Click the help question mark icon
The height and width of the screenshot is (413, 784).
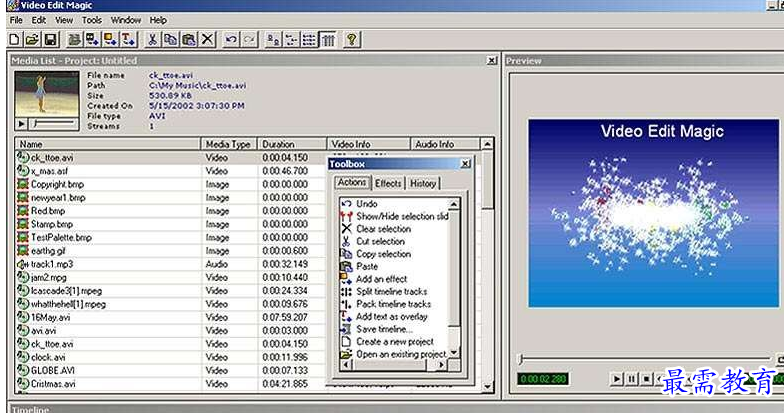352,40
